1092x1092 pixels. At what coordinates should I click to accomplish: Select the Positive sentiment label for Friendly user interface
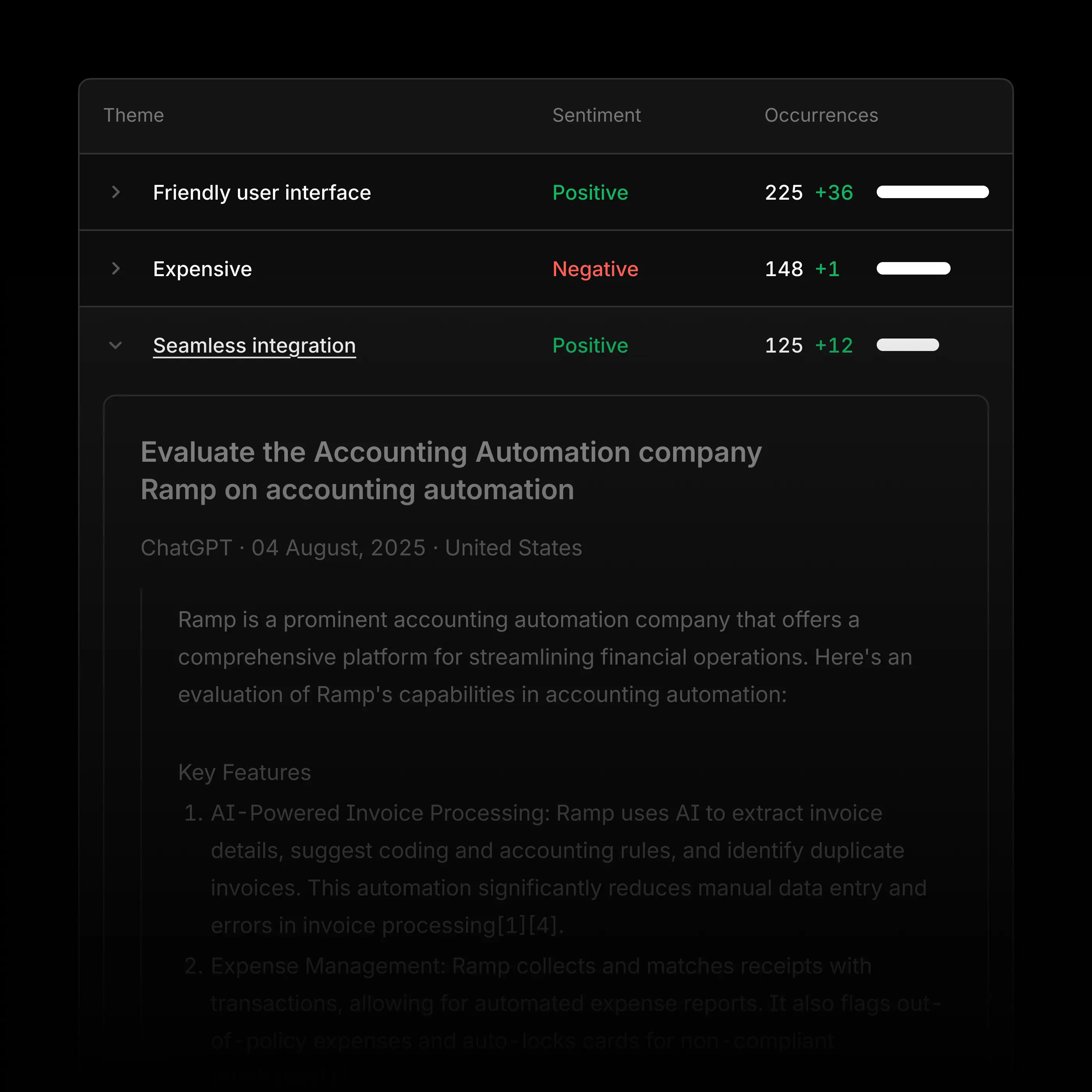coord(590,192)
